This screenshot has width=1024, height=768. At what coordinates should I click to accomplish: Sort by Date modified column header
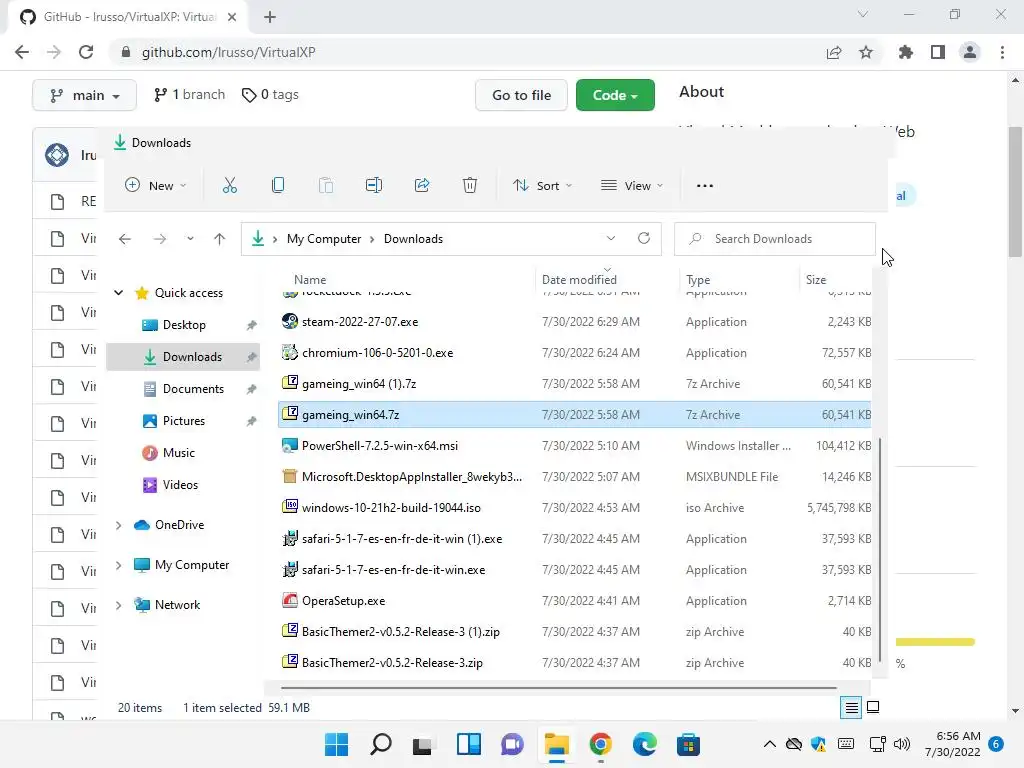coord(579,280)
